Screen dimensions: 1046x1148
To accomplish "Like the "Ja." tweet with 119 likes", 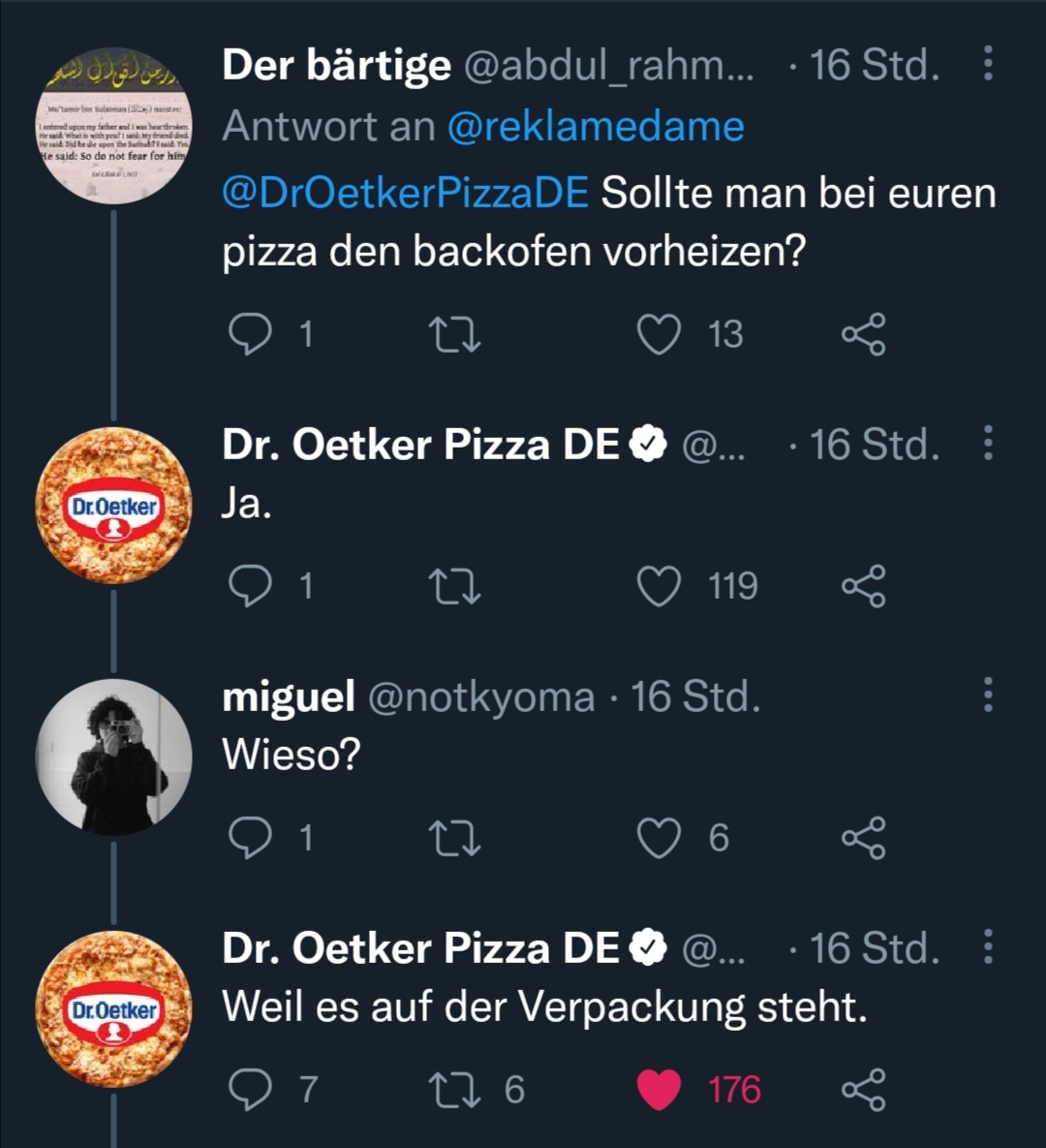I will pyautogui.click(x=659, y=586).
